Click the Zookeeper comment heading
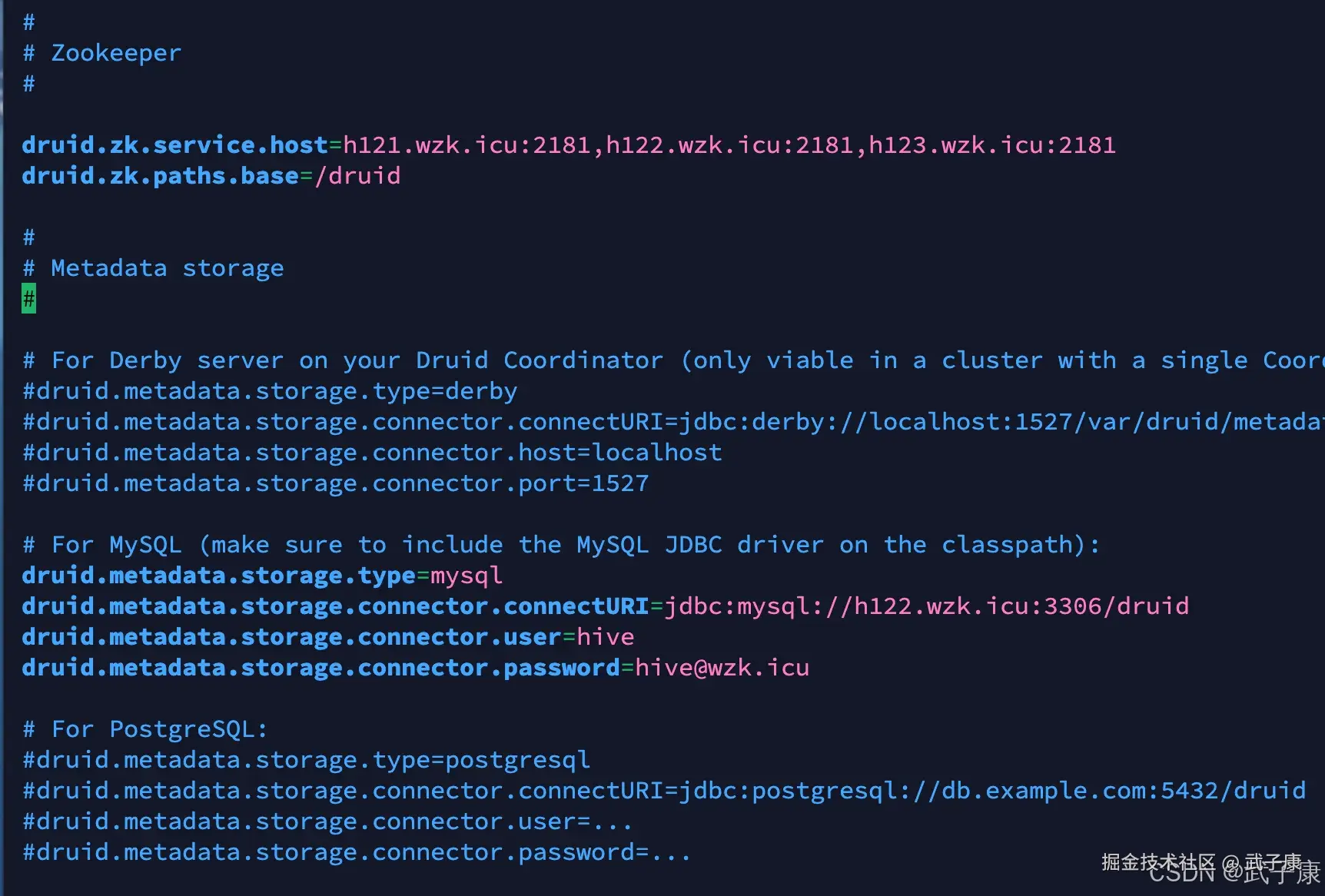 click(x=115, y=53)
